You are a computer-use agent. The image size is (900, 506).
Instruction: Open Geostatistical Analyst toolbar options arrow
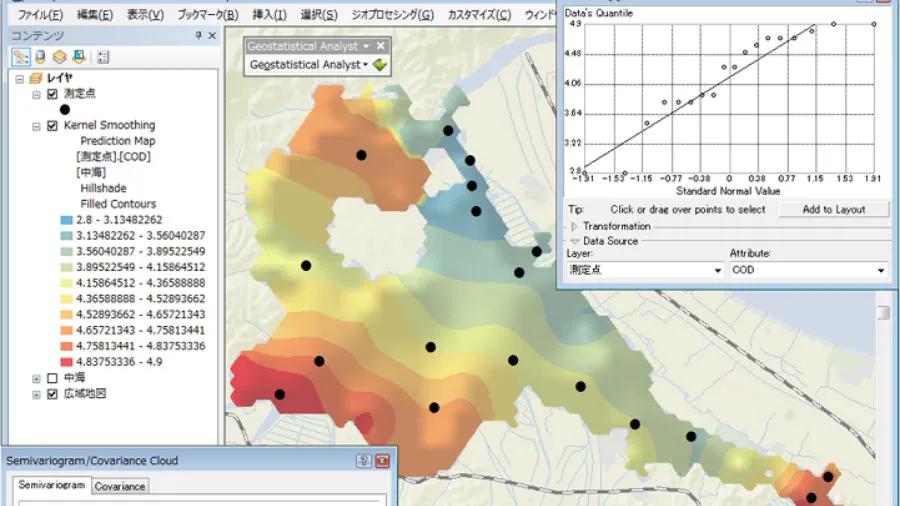366,46
